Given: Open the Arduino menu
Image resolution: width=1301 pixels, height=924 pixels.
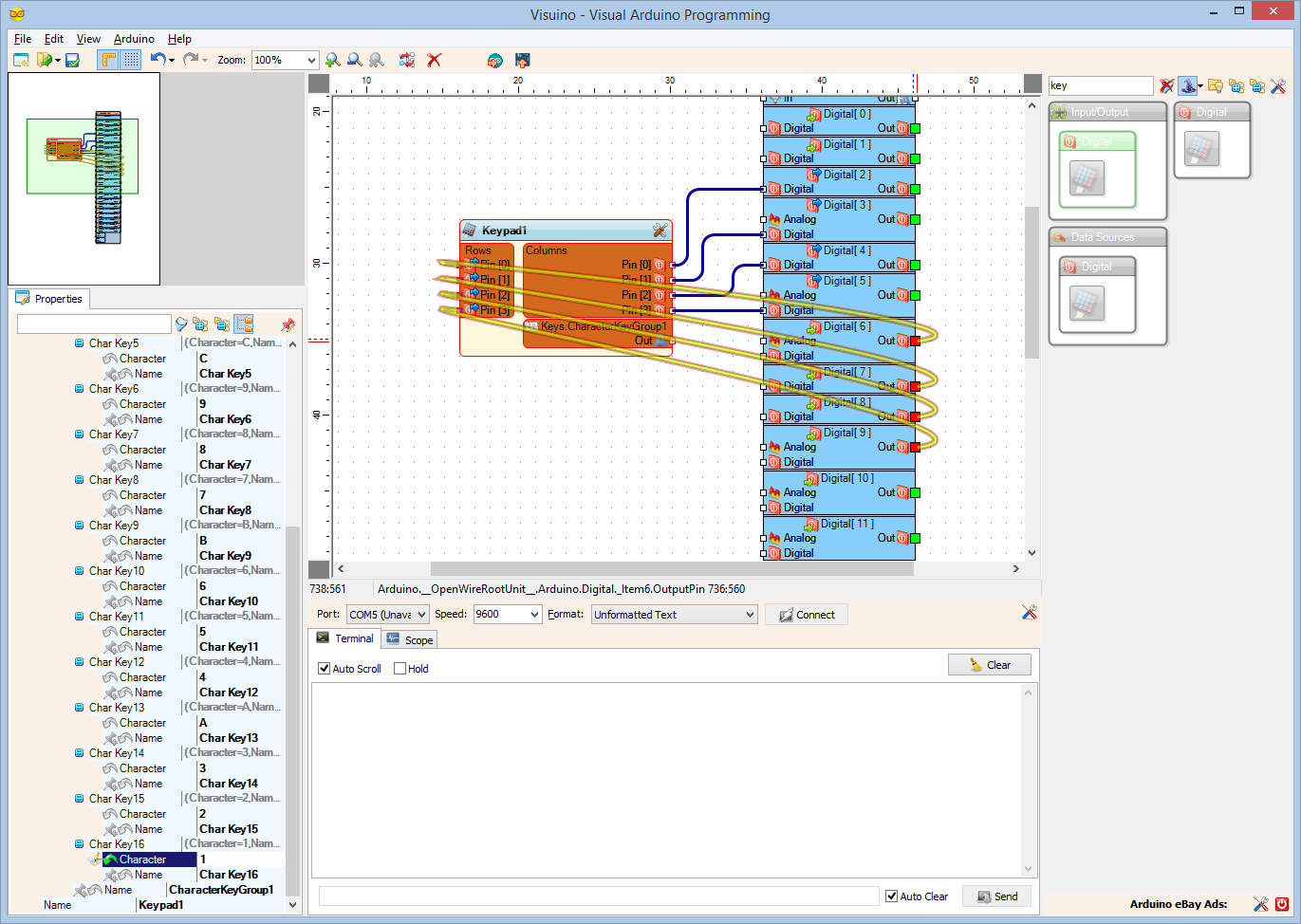Looking at the screenshot, I should point(134,39).
